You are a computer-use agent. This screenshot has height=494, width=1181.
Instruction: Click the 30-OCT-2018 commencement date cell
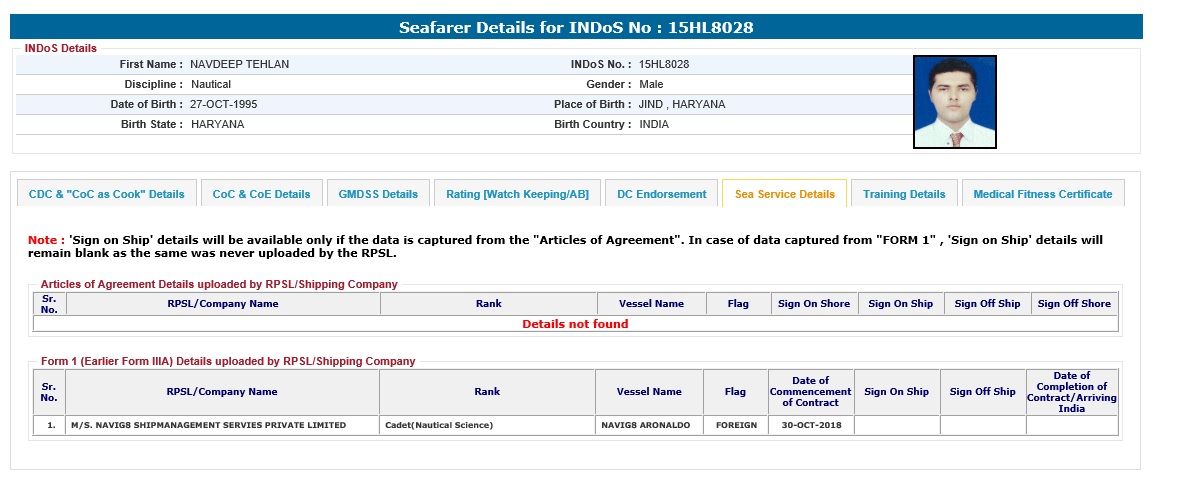(810, 425)
